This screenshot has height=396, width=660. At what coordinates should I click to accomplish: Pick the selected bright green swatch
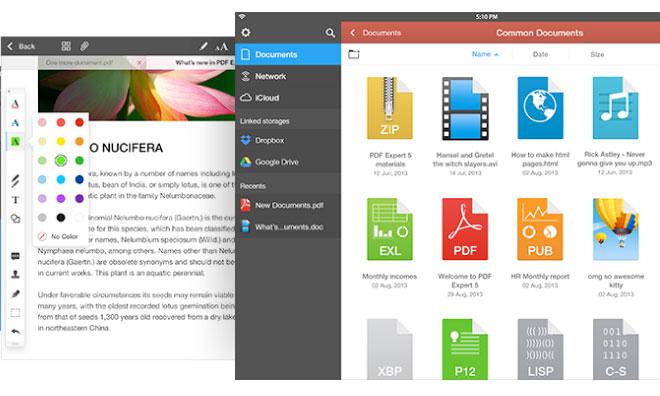(x=61, y=160)
